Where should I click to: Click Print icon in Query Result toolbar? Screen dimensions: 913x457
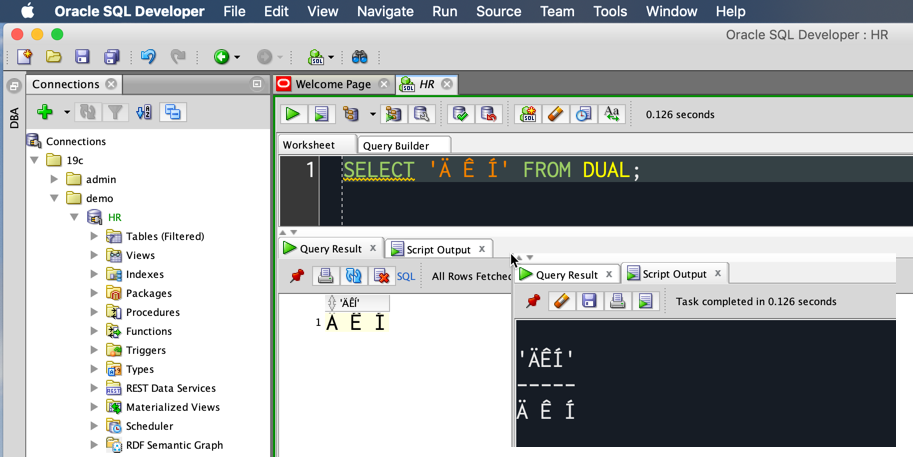(325, 275)
